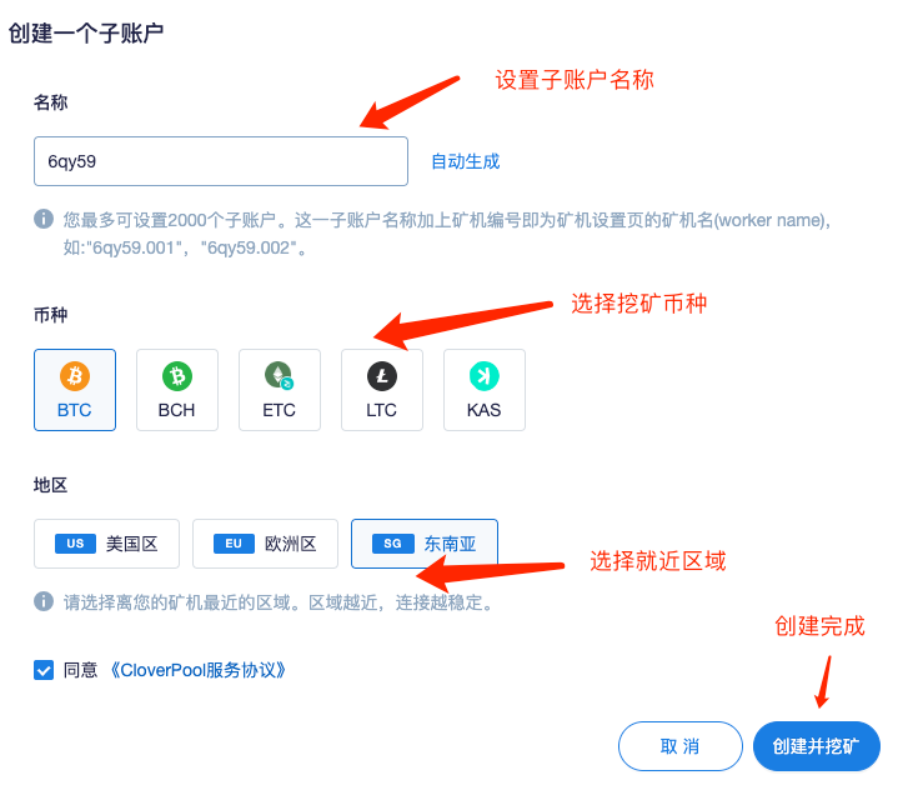Screen dimensions: 898x787
Task: Focus the sub-account name field 6qy59
Action: tap(221, 162)
